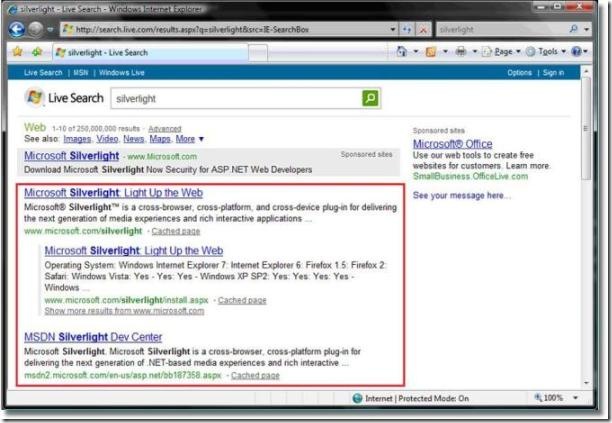Open the Microsoft Office sponsored link
612x423 pixels.
click(452, 144)
